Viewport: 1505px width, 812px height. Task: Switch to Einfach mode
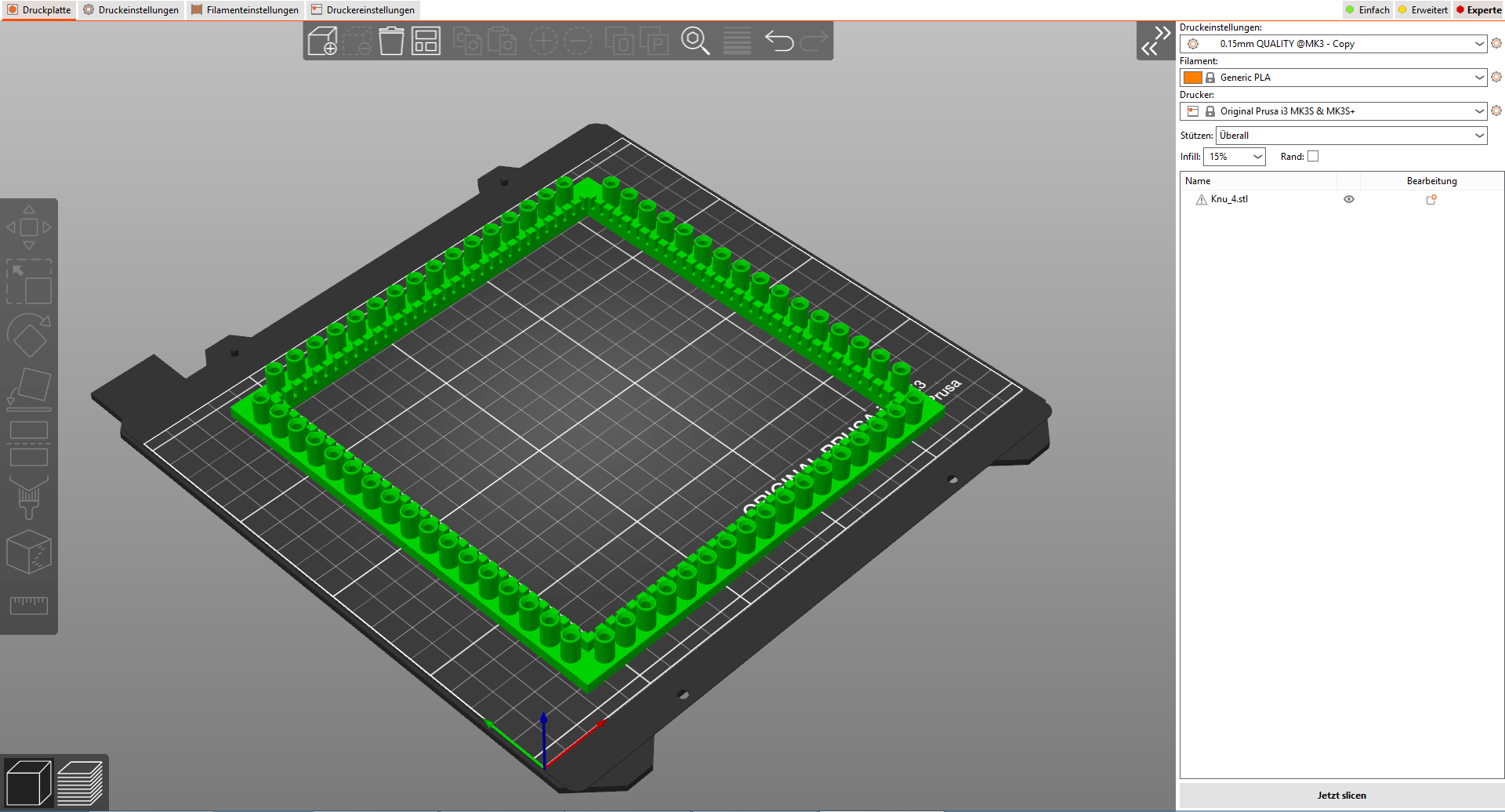point(1367,10)
